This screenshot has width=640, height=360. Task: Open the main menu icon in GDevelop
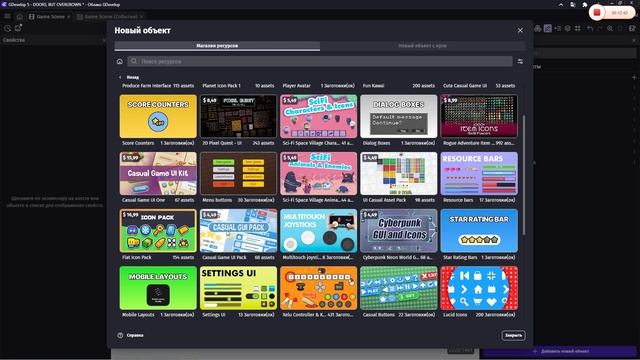point(7,16)
